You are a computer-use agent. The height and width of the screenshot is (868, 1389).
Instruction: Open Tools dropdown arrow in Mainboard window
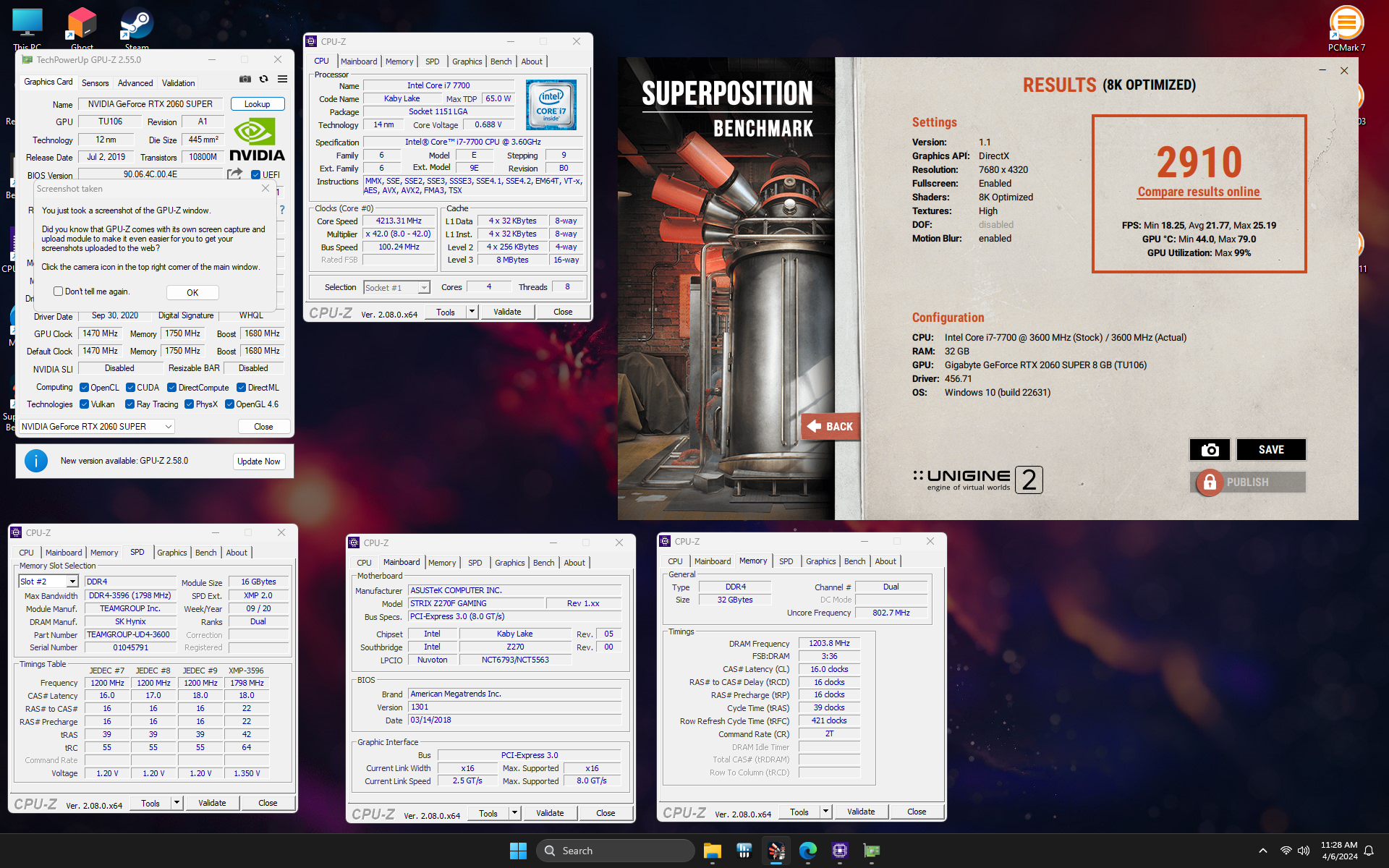click(x=514, y=813)
